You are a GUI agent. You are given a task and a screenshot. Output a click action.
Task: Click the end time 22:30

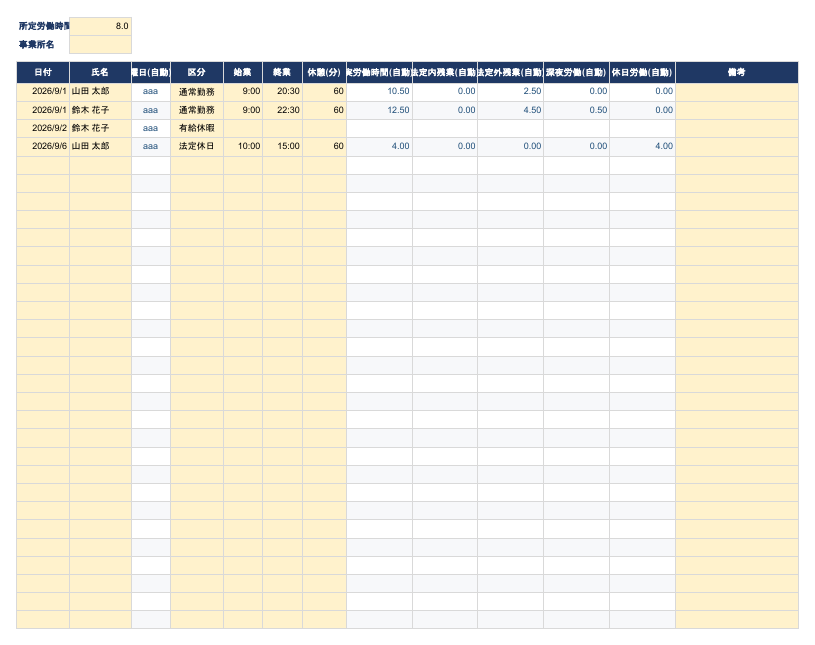click(x=282, y=110)
